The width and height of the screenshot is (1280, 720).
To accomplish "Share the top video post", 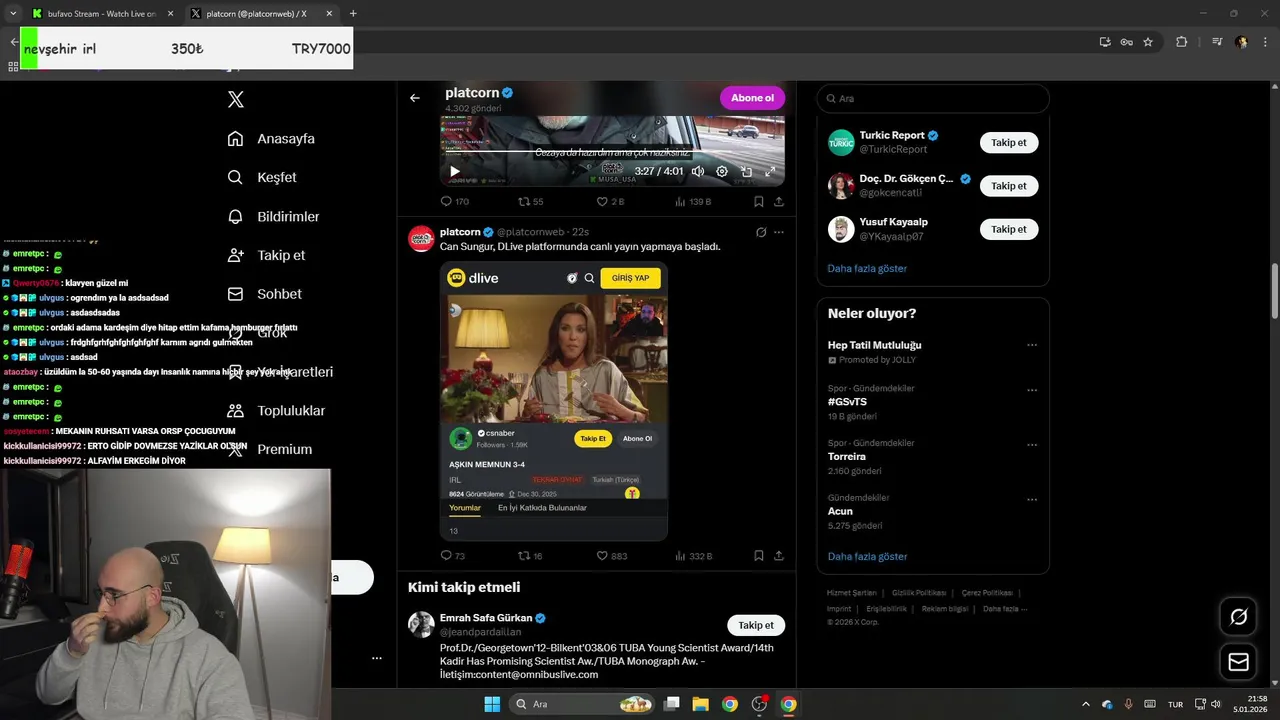I will tap(779, 201).
